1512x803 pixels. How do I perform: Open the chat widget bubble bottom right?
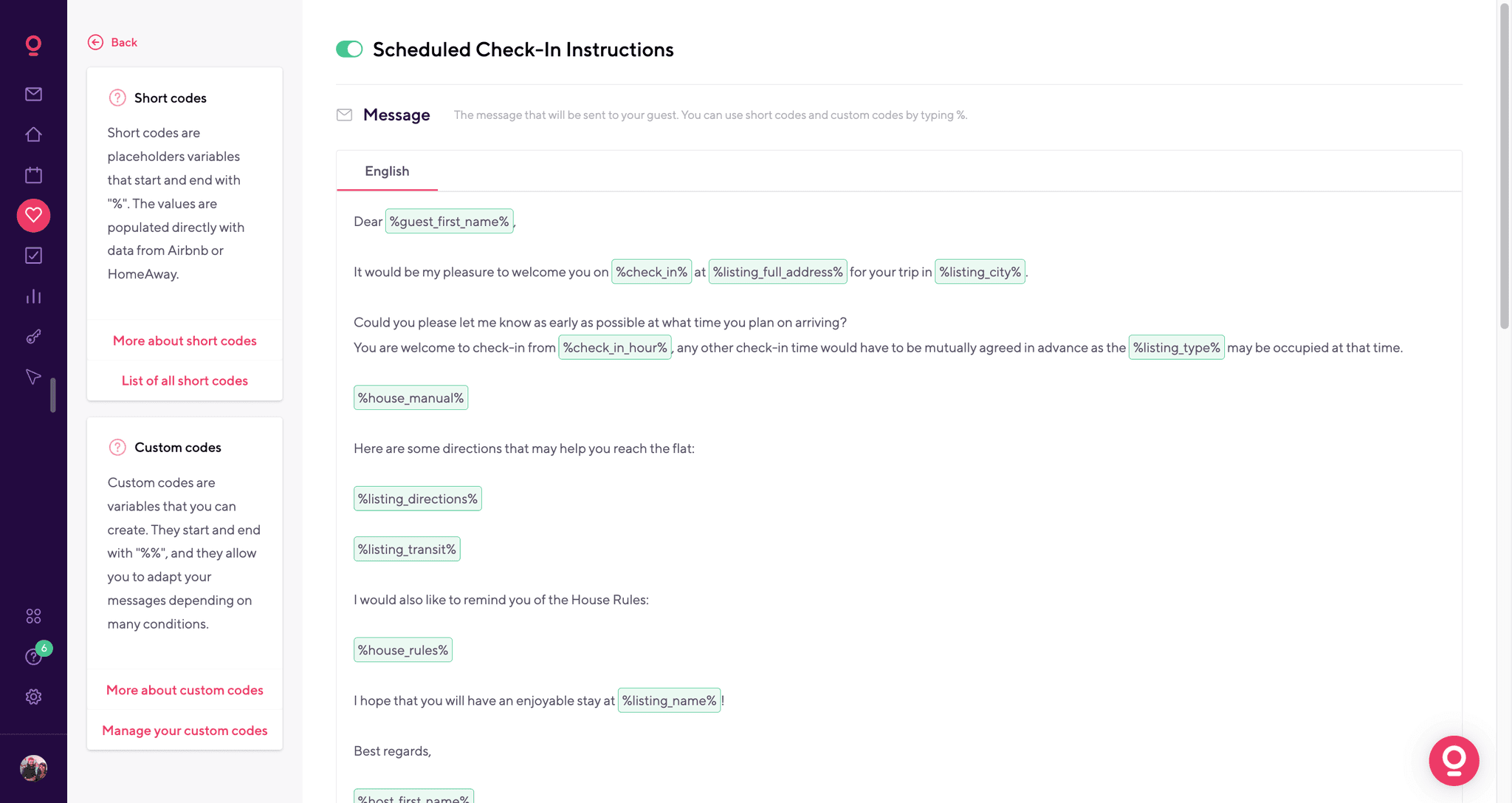(1454, 760)
